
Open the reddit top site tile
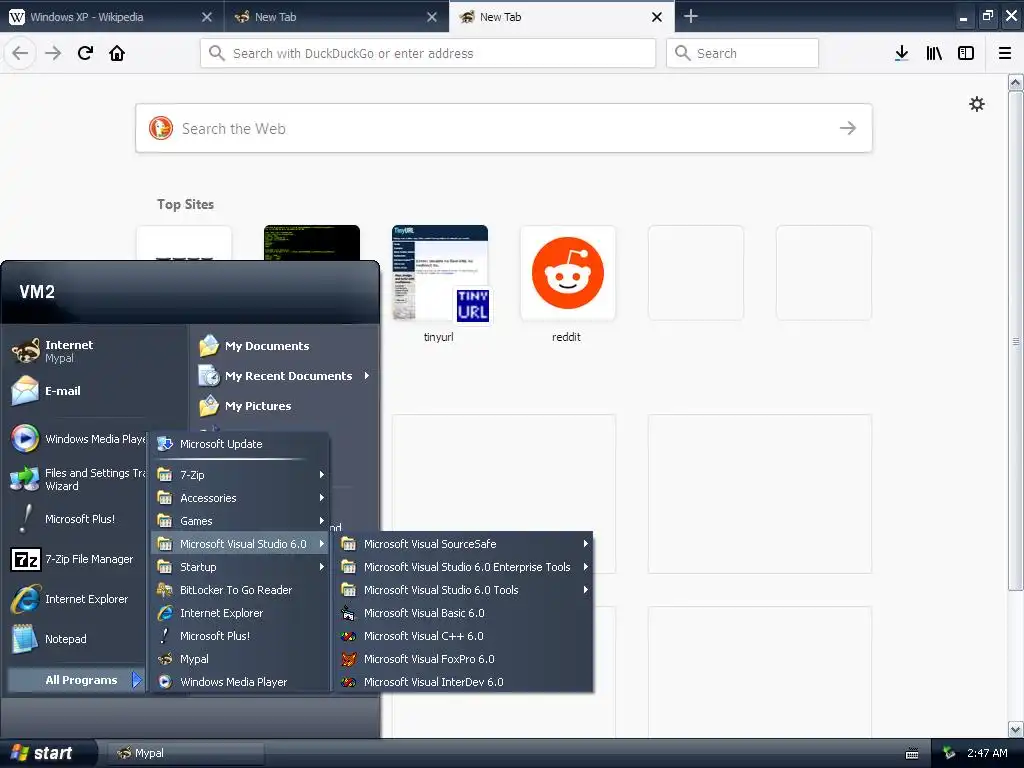568,273
